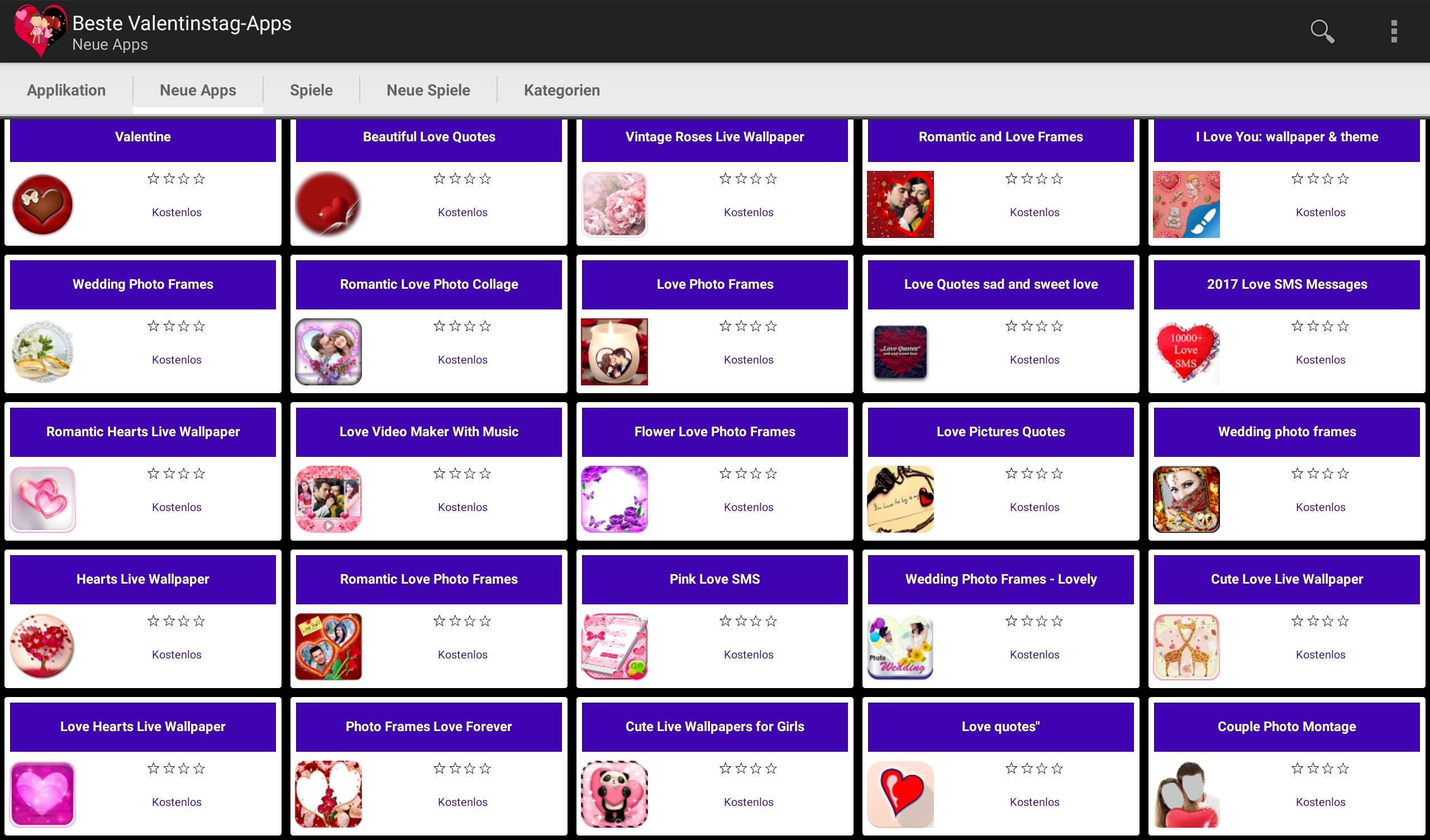Open the search magnifier icon
1430x840 pixels.
[1322, 31]
